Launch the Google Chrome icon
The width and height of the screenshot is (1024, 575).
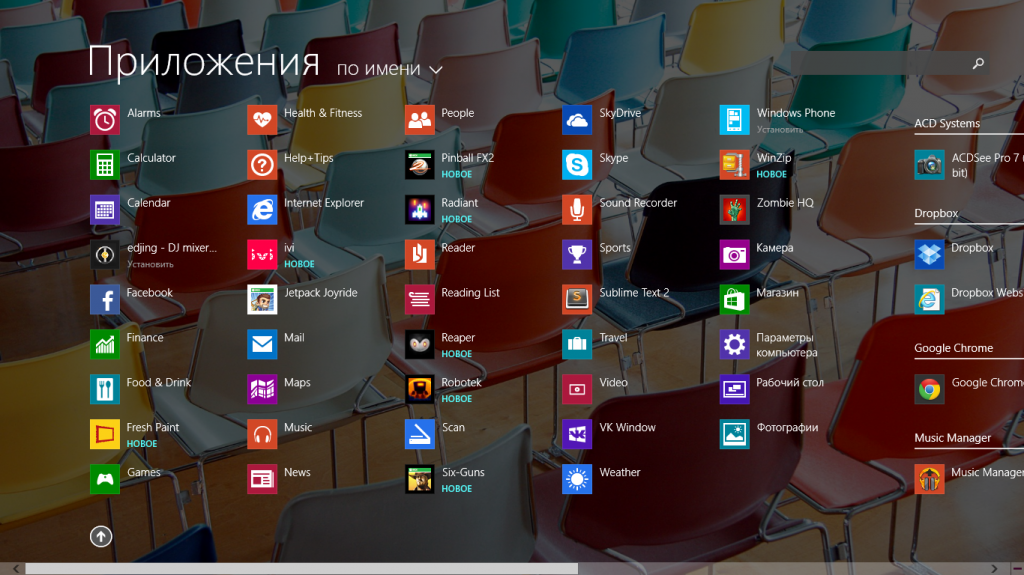pos(929,389)
